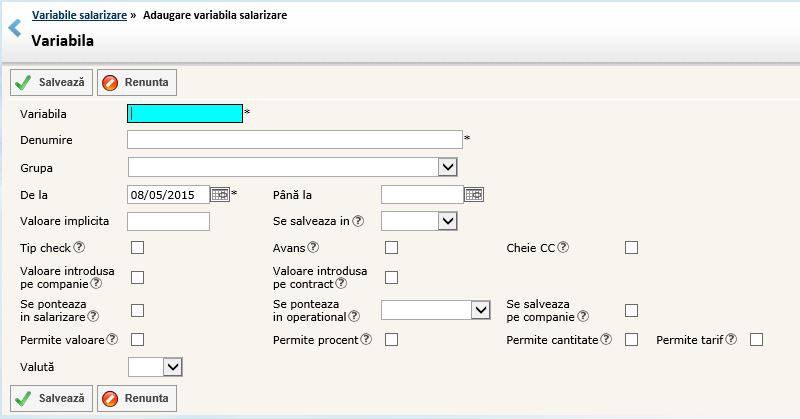The width and height of the screenshot is (800, 419).
Task: Check the Permite cantitate checkbox
Action: [631, 339]
